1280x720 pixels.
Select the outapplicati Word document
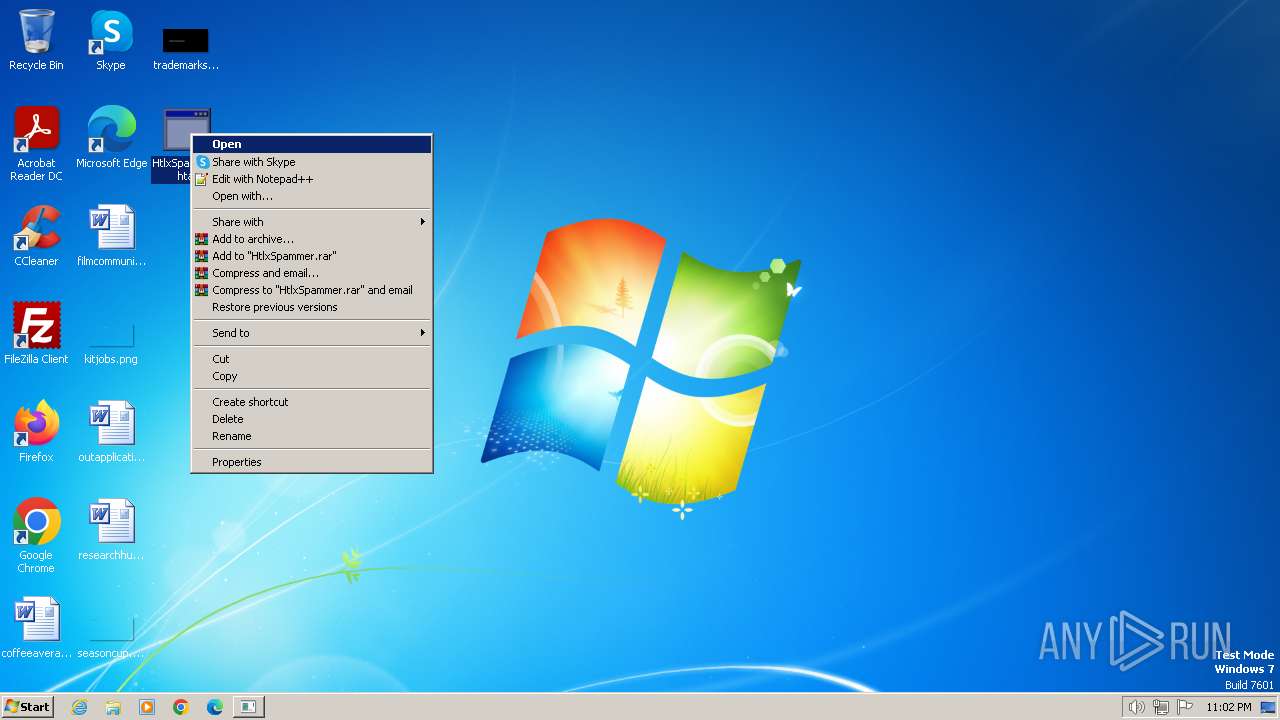click(x=111, y=432)
